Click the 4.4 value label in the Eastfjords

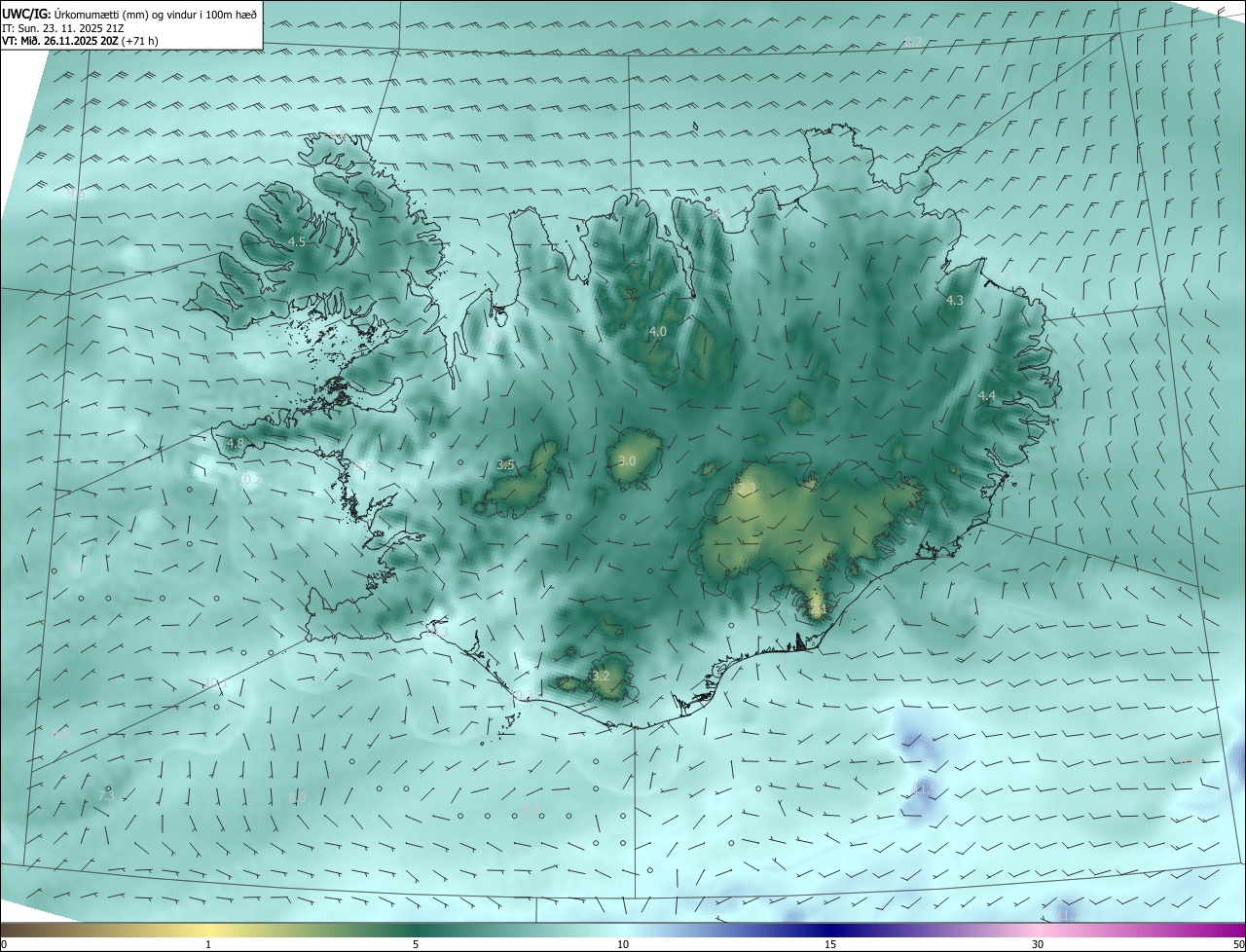(x=987, y=395)
